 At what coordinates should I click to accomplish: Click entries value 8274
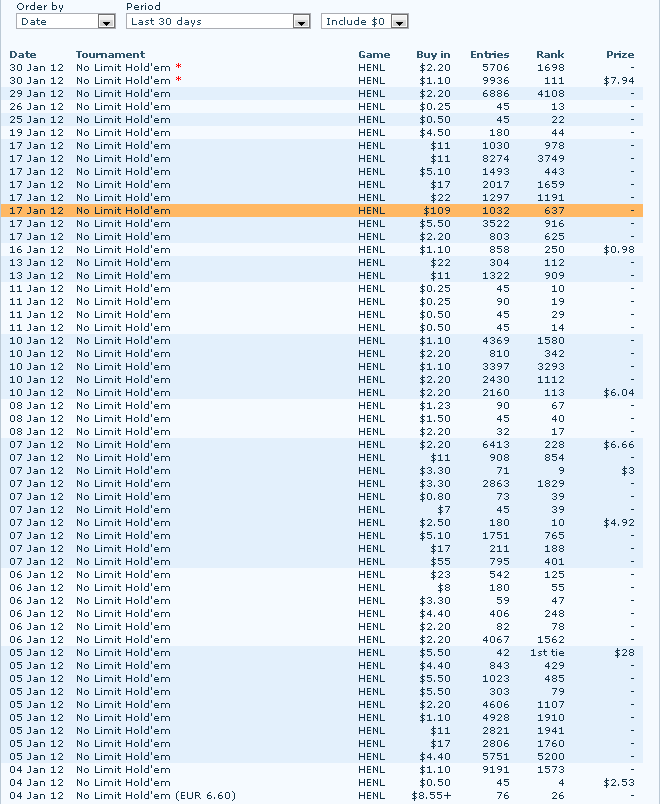click(495, 158)
